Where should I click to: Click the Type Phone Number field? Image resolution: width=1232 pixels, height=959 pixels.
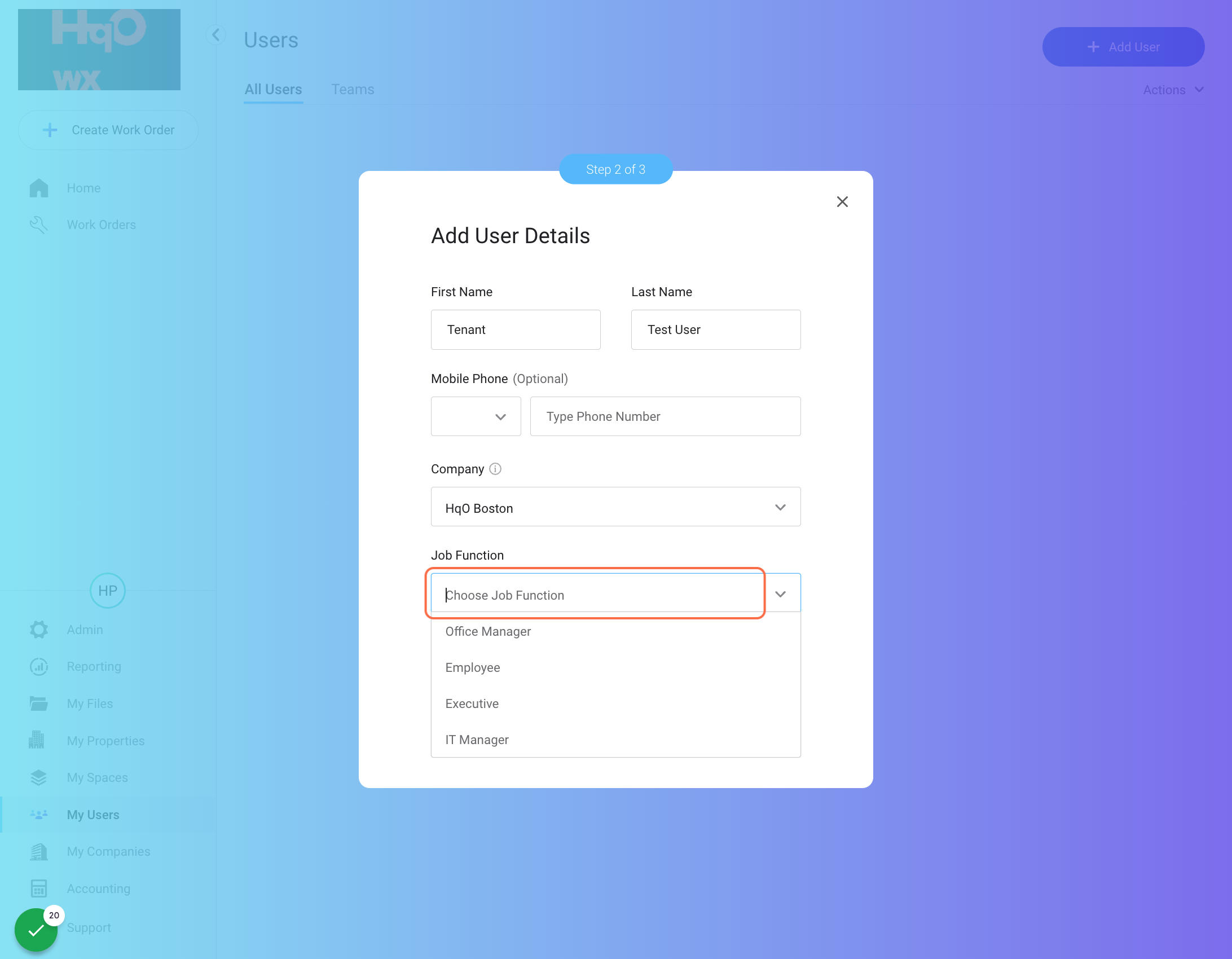(665, 416)
